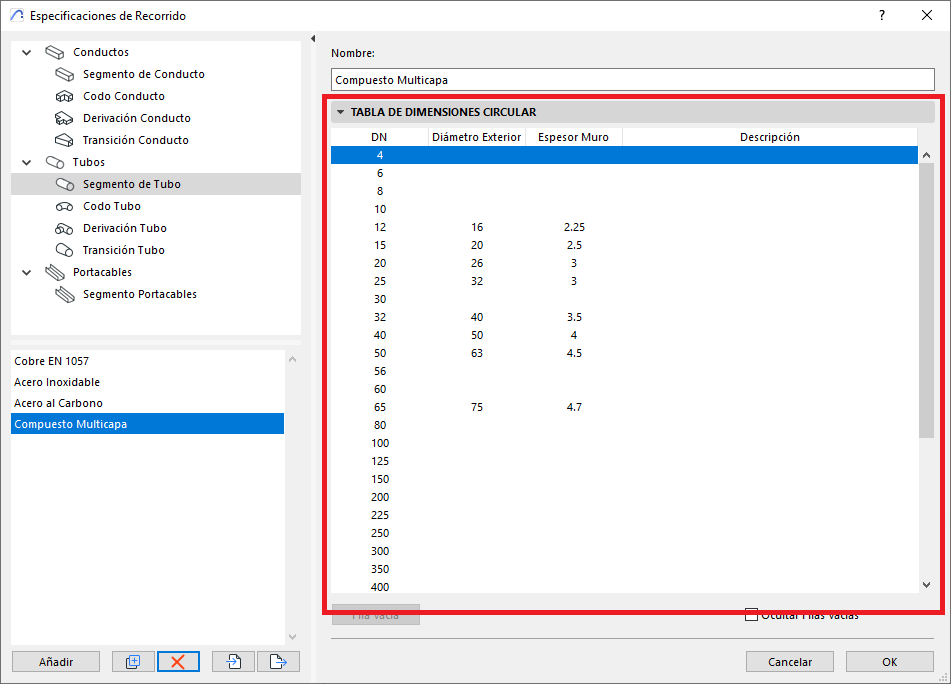Click the red X delete button

pos(178,661)
